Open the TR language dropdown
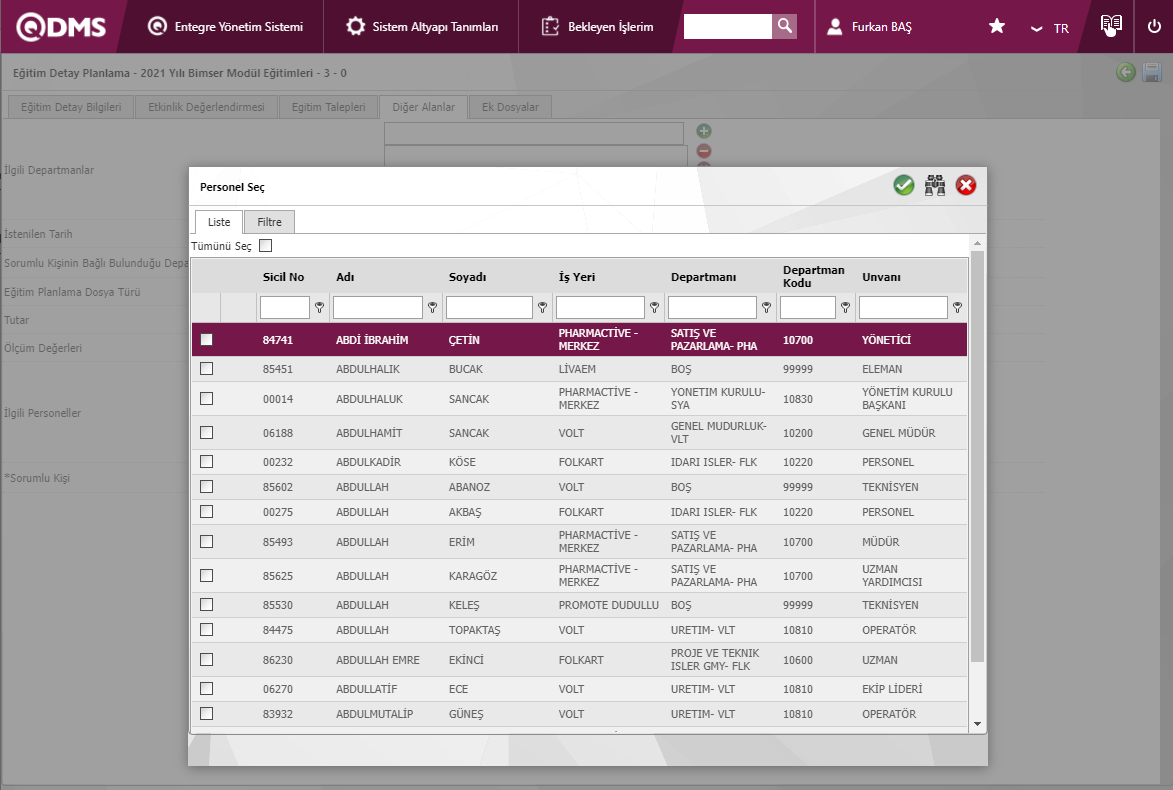 1050,28
